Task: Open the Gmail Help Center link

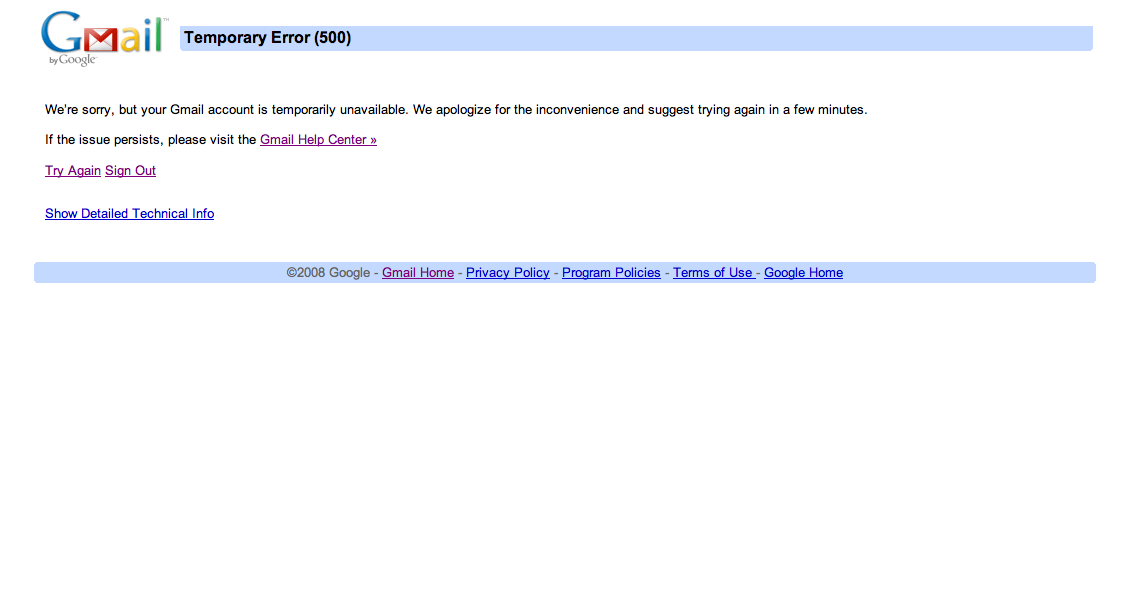Action: click(x=318, y=140)
